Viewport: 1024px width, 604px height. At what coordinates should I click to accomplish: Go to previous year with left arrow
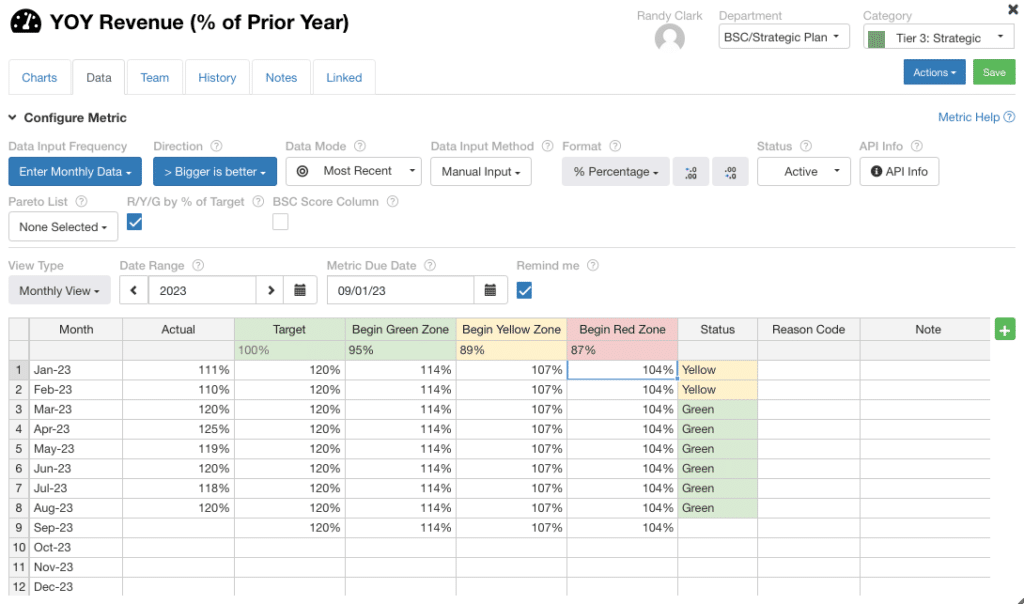pyautogui.click(x=134, y=290)
